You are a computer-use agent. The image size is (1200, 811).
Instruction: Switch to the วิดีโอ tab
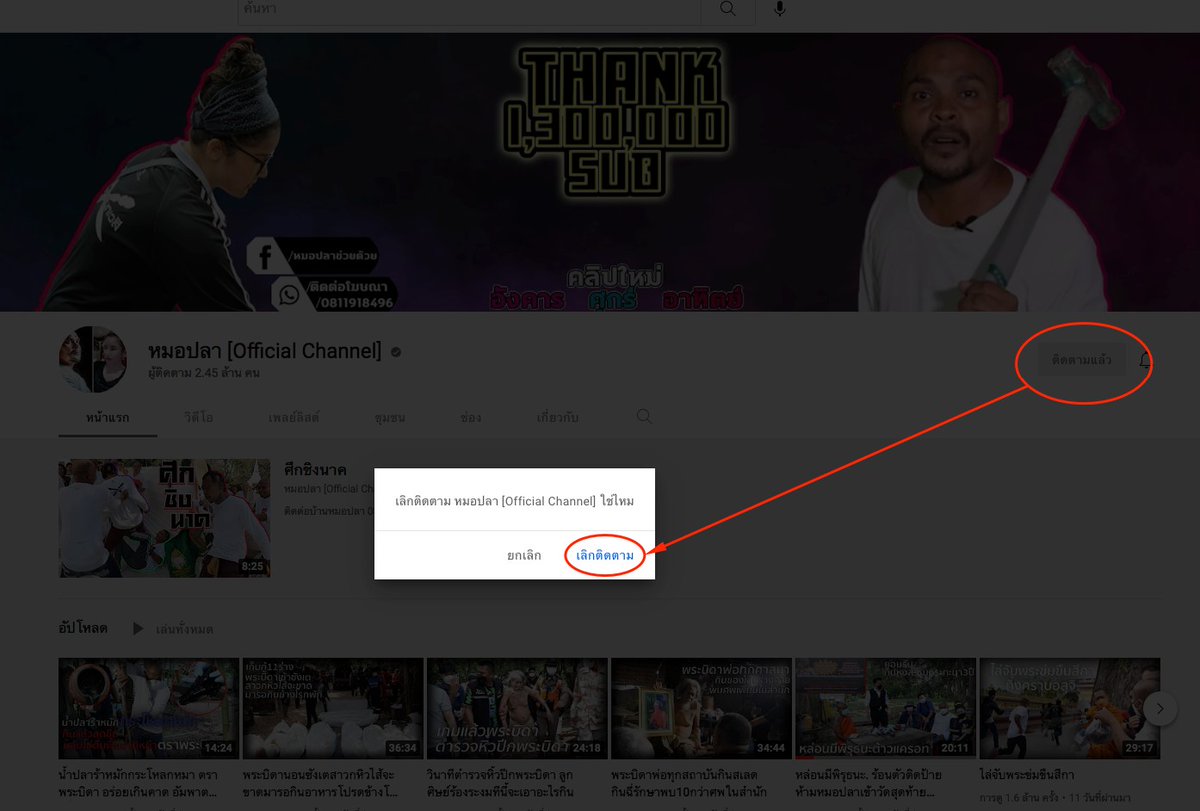(x=201, y=417)
